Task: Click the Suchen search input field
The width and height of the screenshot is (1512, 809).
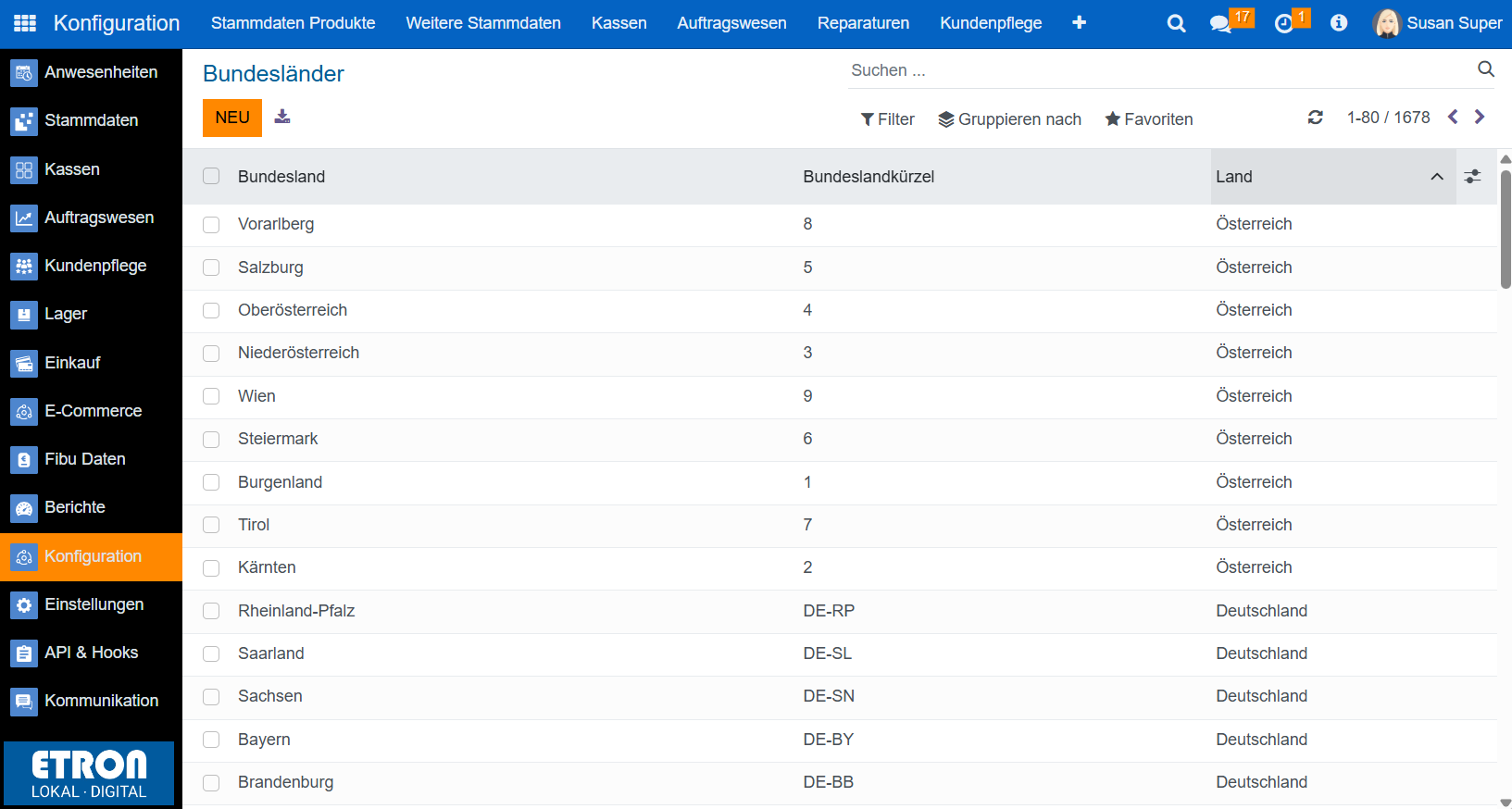Action: point(1157,70)
